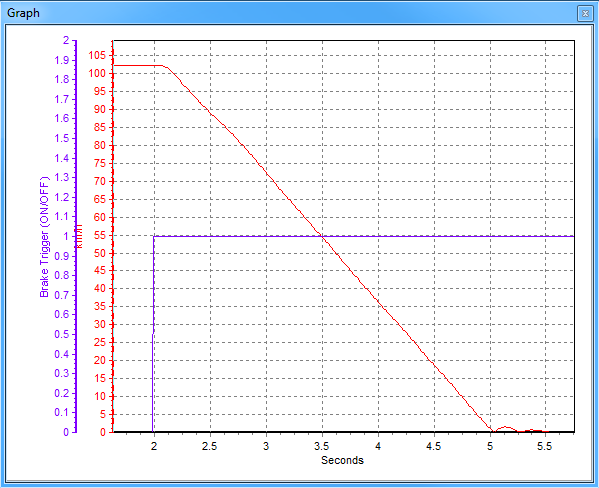Screen dimensions: 599x488
Task: Click the Graph window title
Action: pyautogui.click(x=23, y=13)
